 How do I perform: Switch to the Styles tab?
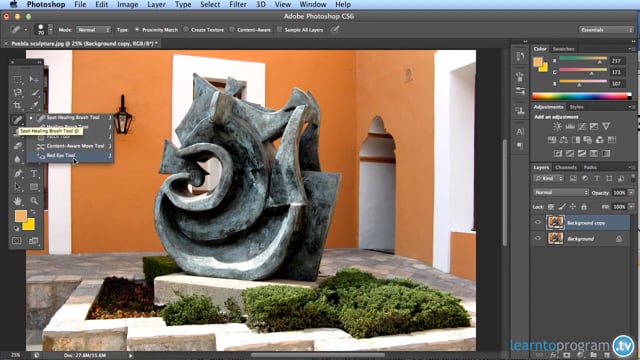pos(576,107)
